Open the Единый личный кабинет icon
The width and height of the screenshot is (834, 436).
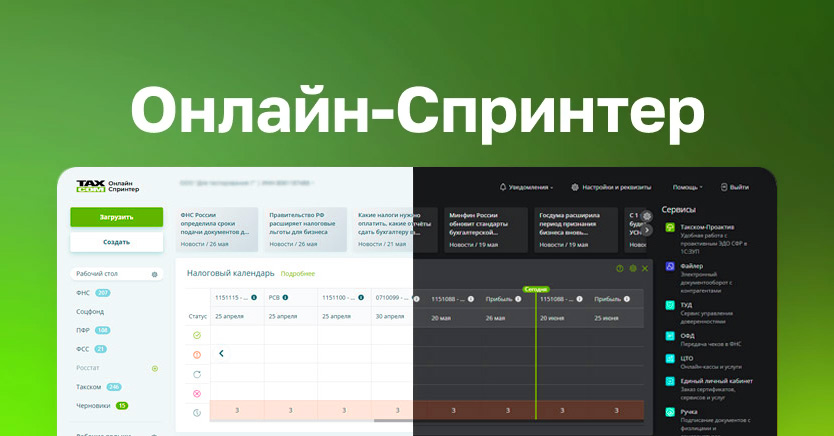[x=670, y=381]
